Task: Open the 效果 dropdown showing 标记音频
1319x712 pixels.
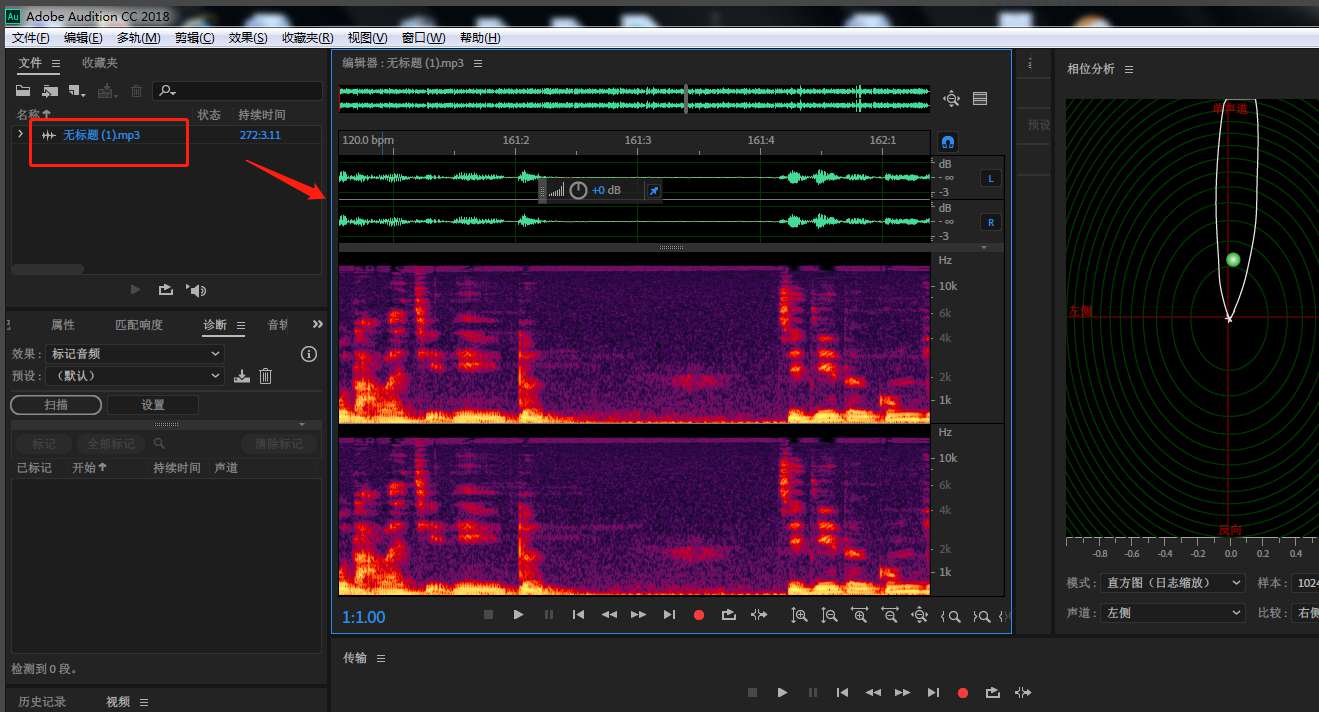Action: tap(135, 354)
